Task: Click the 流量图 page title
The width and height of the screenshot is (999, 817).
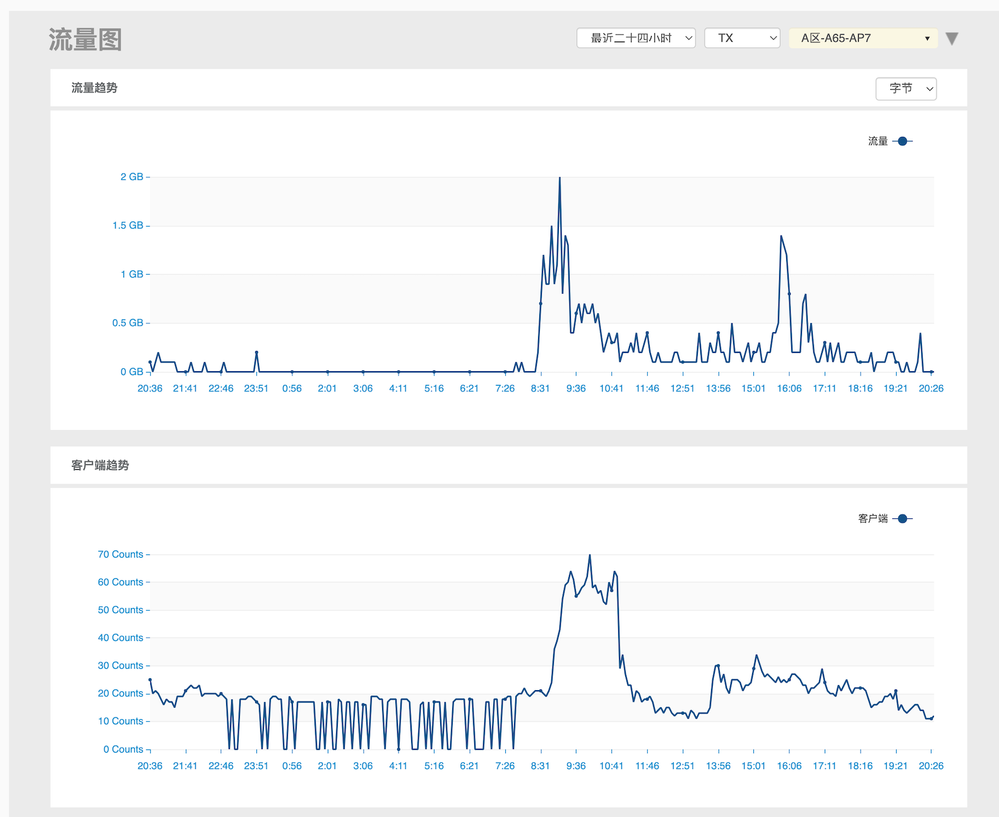Action: pos(85,39)
